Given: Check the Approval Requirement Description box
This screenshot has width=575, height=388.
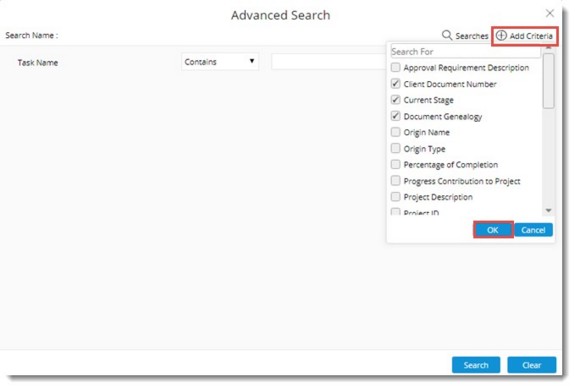Looking at the screenshot, I should point(395,67).
